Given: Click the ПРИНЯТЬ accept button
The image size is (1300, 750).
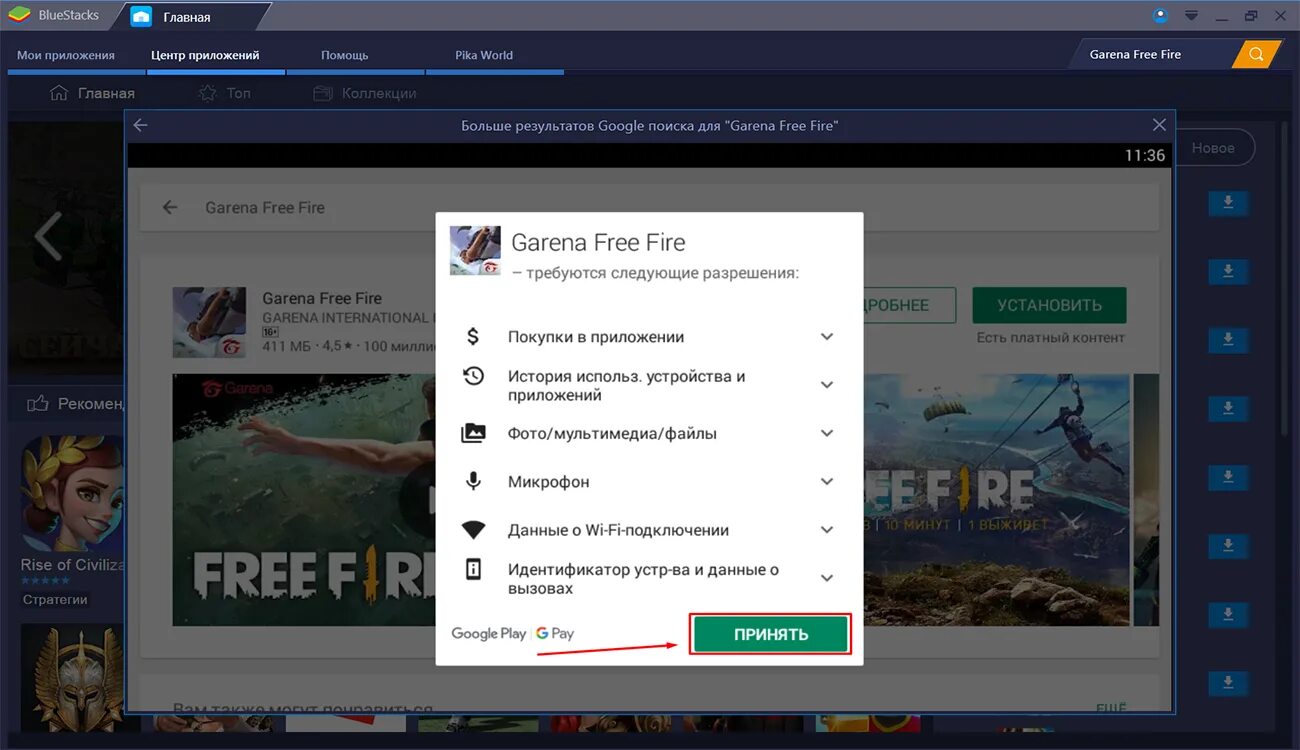Looking at the screenshot, I should click(x=771, y=634).
